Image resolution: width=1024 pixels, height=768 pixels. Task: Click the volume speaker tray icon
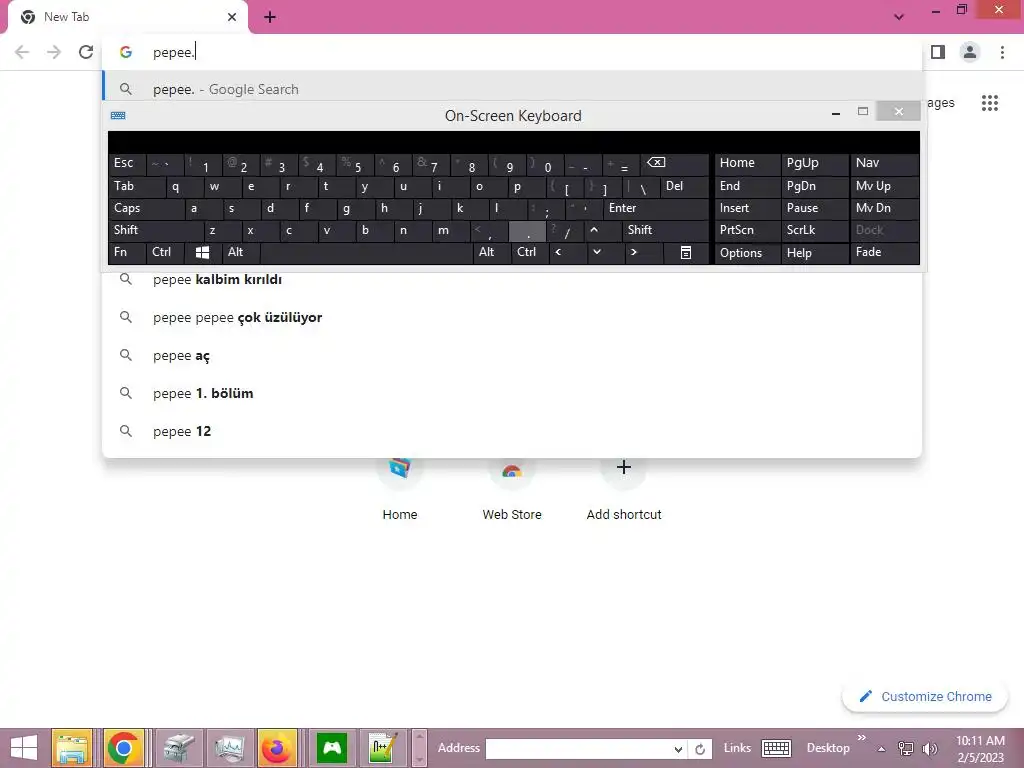(929, 749)
